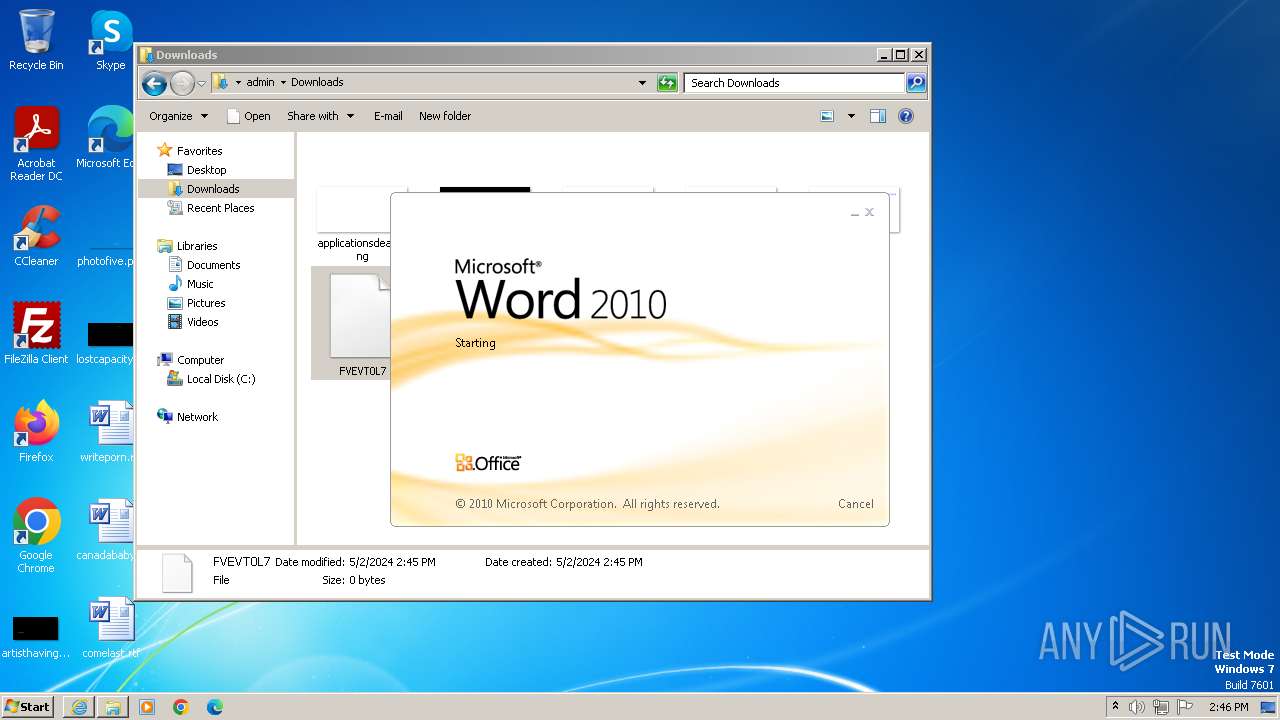This screenshot has height=720, width=1280.
Task: Launch Acrobat Reader DC from desktop
Action: [x=36, y=144]
